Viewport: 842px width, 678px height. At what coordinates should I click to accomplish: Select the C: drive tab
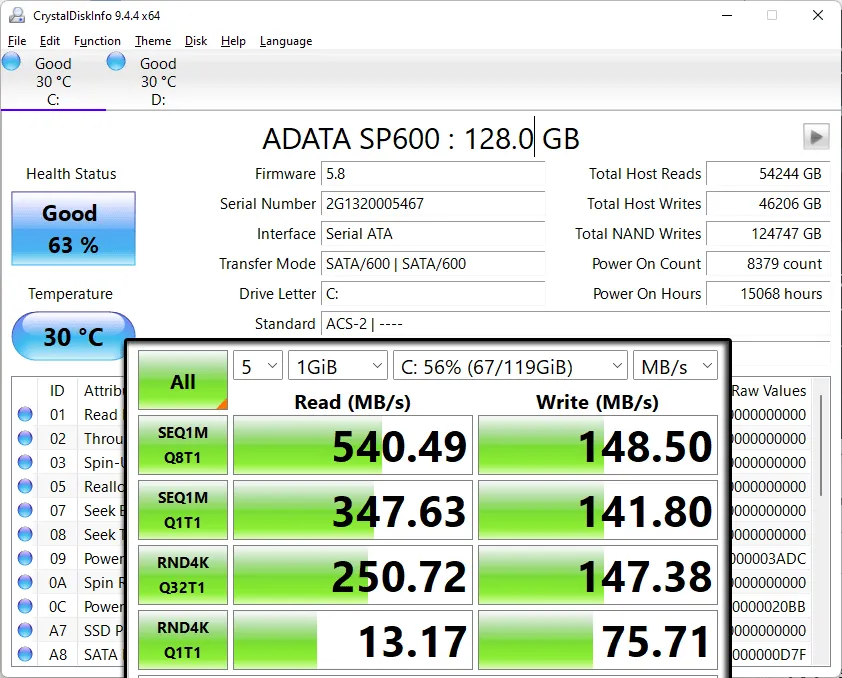point(53,81)
